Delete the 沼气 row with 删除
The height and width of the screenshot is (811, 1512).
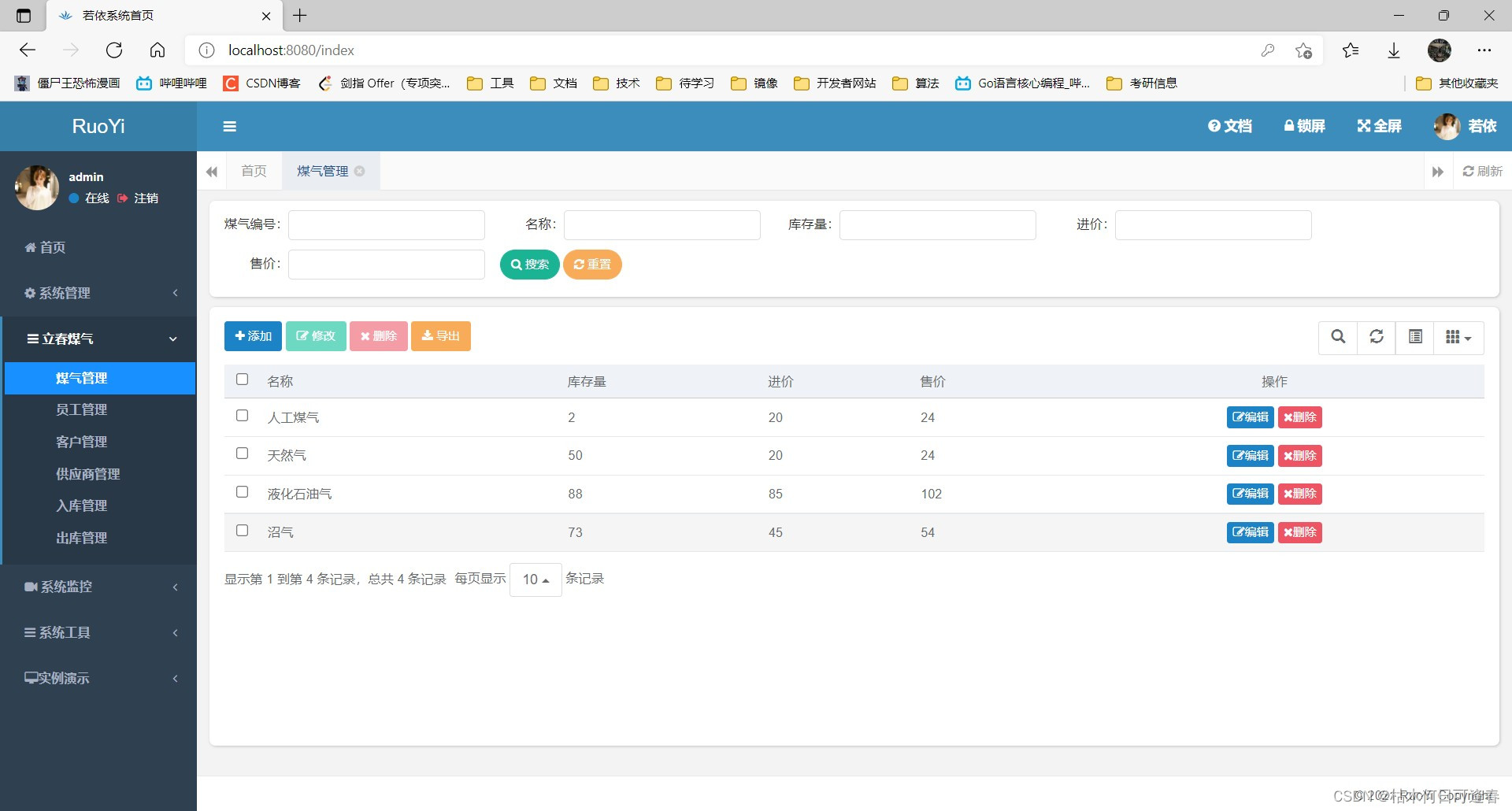tap(1300, 532)
